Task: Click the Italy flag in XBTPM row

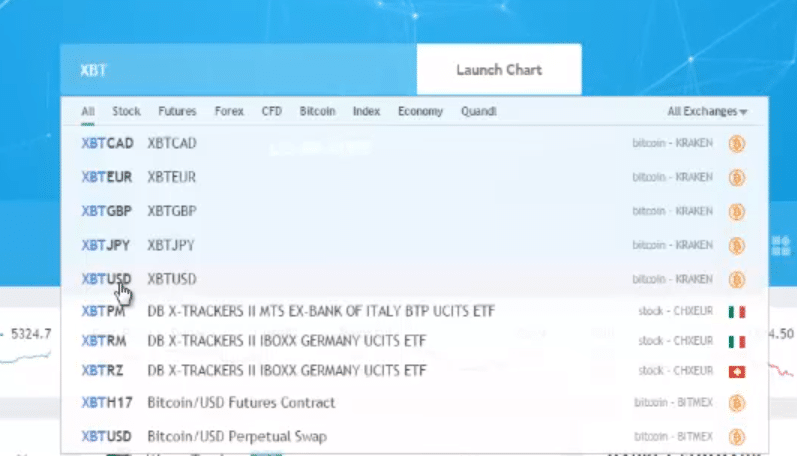Action: (x=737, y=312)
